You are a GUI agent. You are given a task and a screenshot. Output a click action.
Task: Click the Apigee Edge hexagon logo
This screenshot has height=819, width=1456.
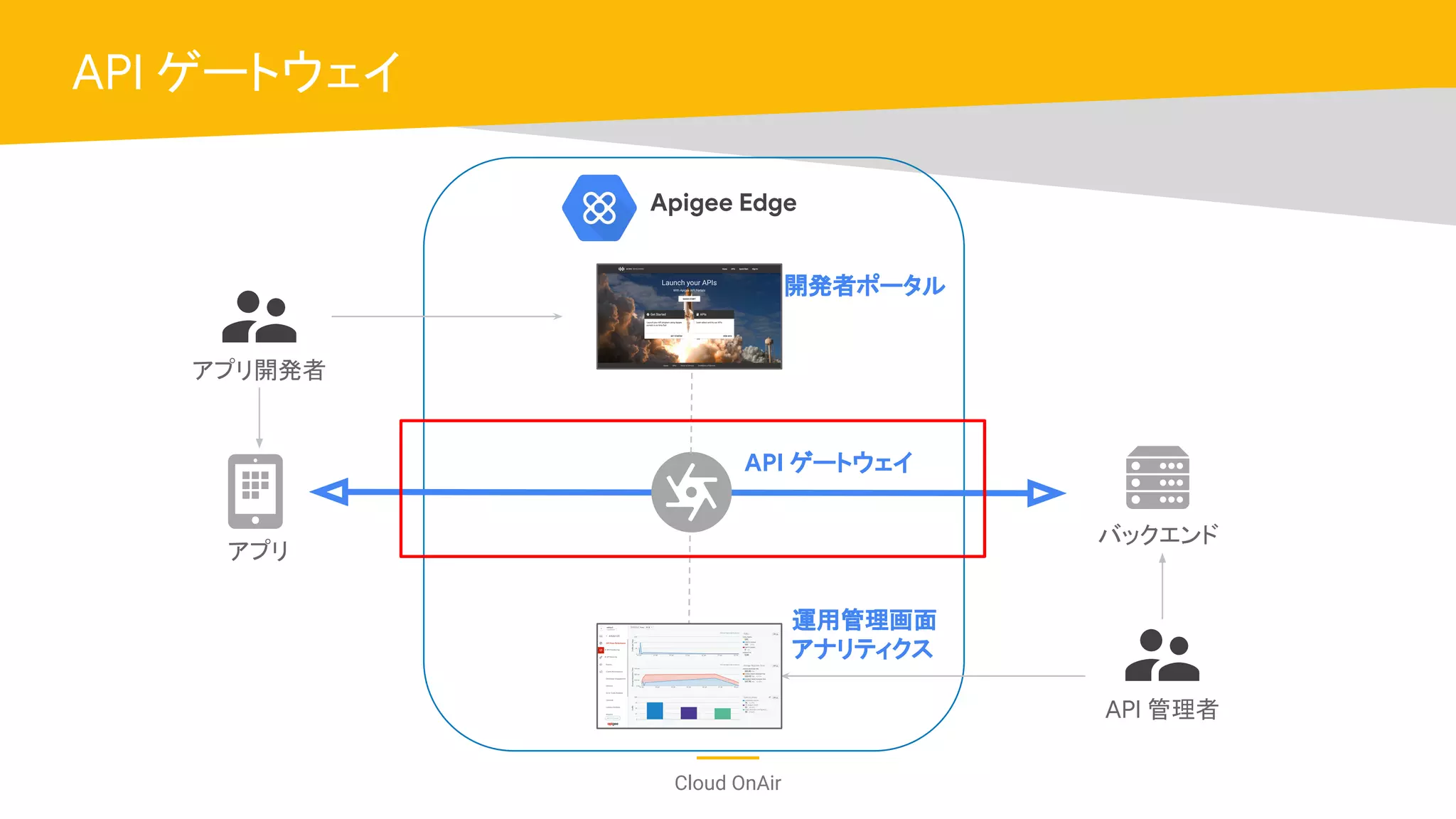coord(599,208)
